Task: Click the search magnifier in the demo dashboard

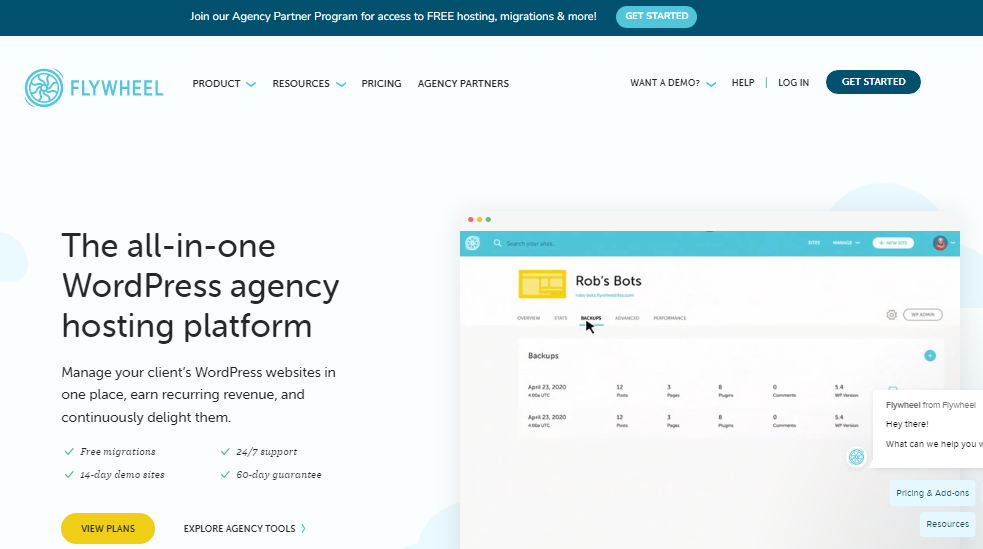Action: pos(497,243)
